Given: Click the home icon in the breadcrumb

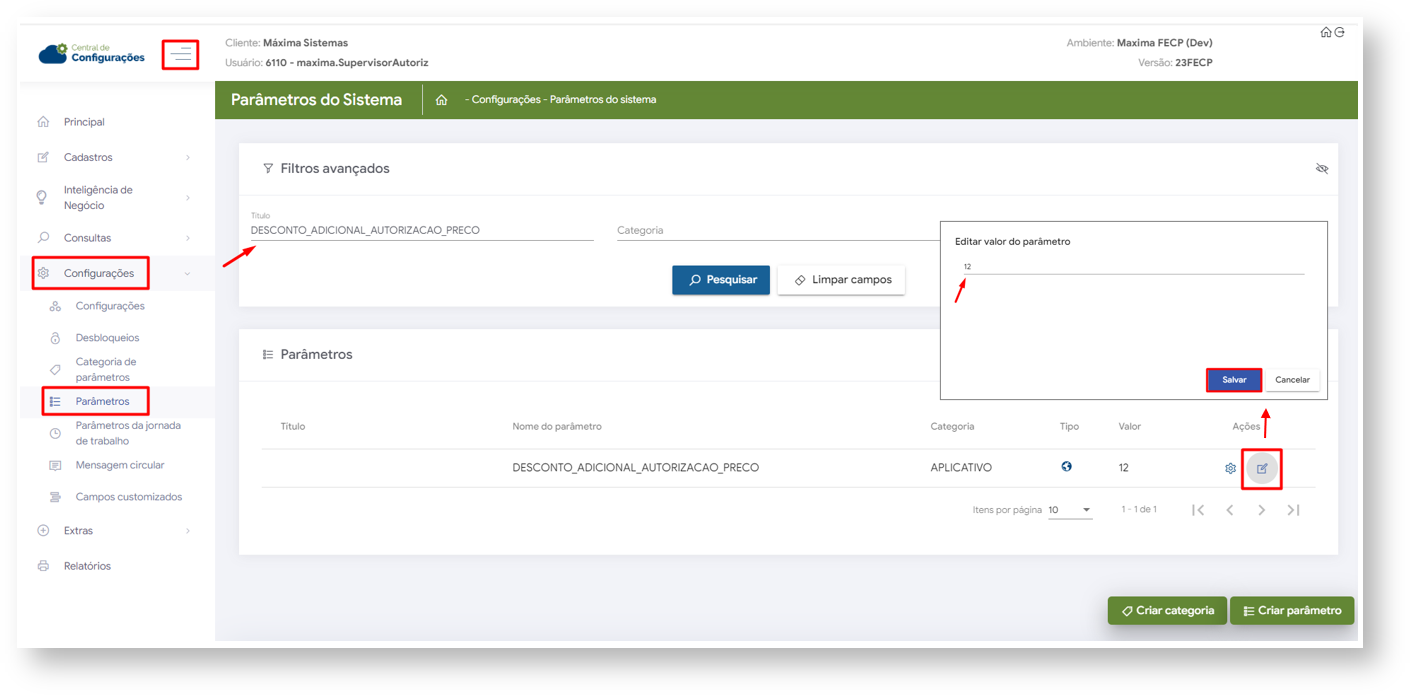Looking at the screenshot, I should pos(441,100).
